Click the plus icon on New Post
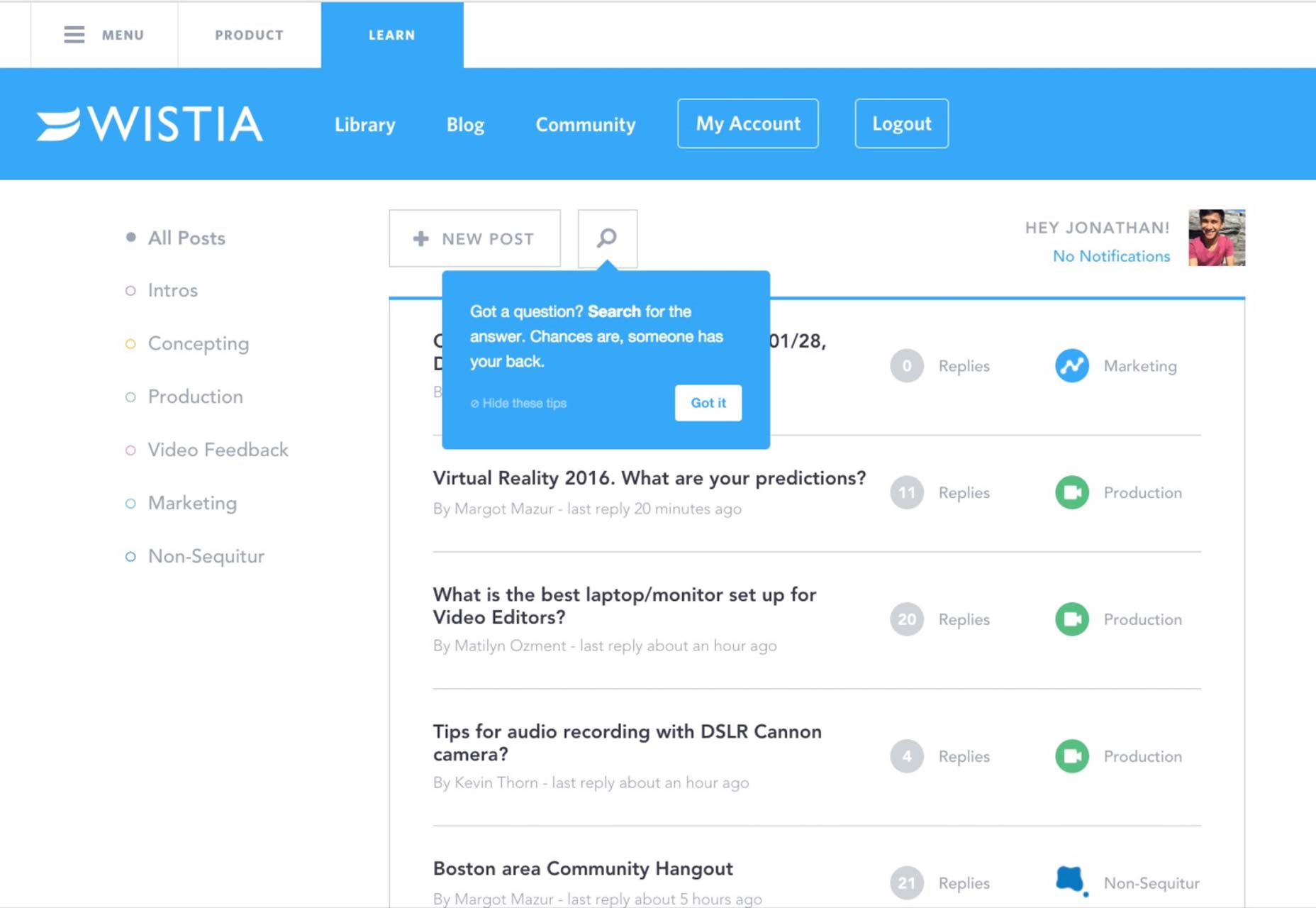1316x908 pixels. 420,239
